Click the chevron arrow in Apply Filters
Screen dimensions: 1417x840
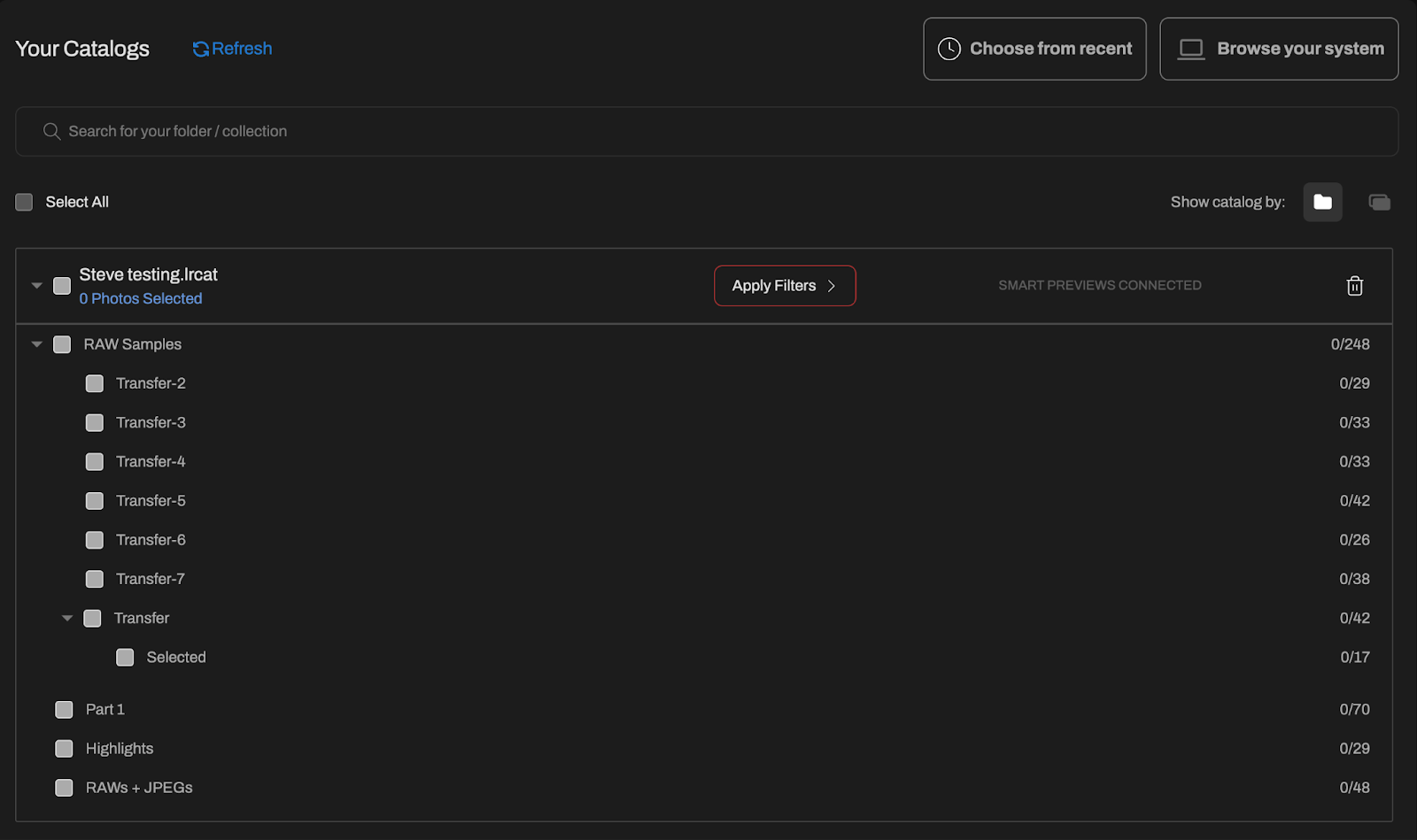[832, 286]
